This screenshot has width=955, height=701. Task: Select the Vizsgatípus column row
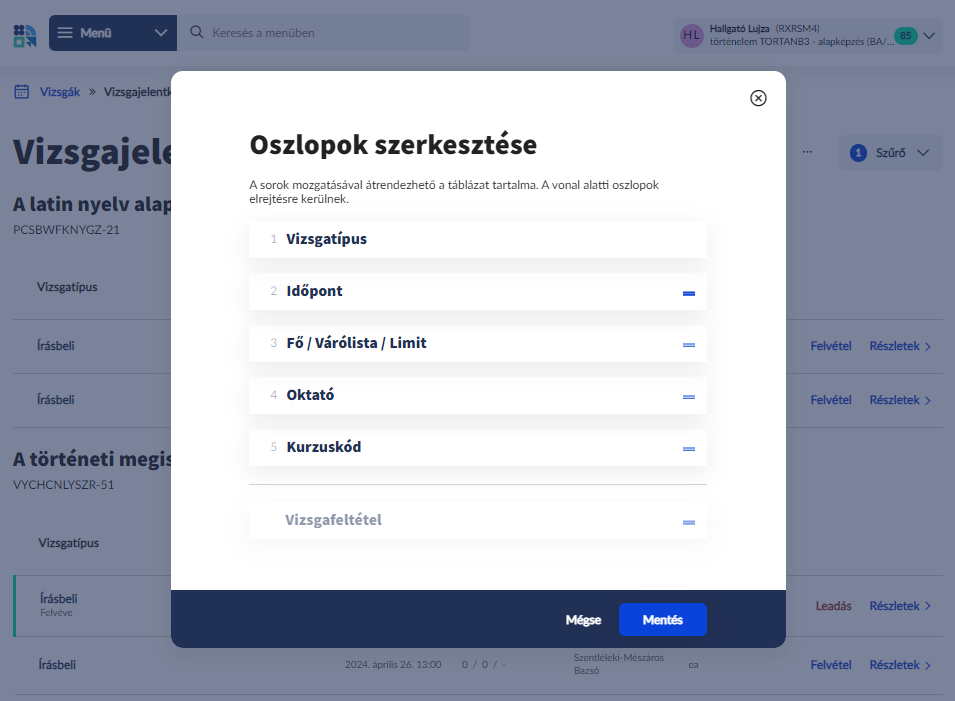[x=477, y=240]
